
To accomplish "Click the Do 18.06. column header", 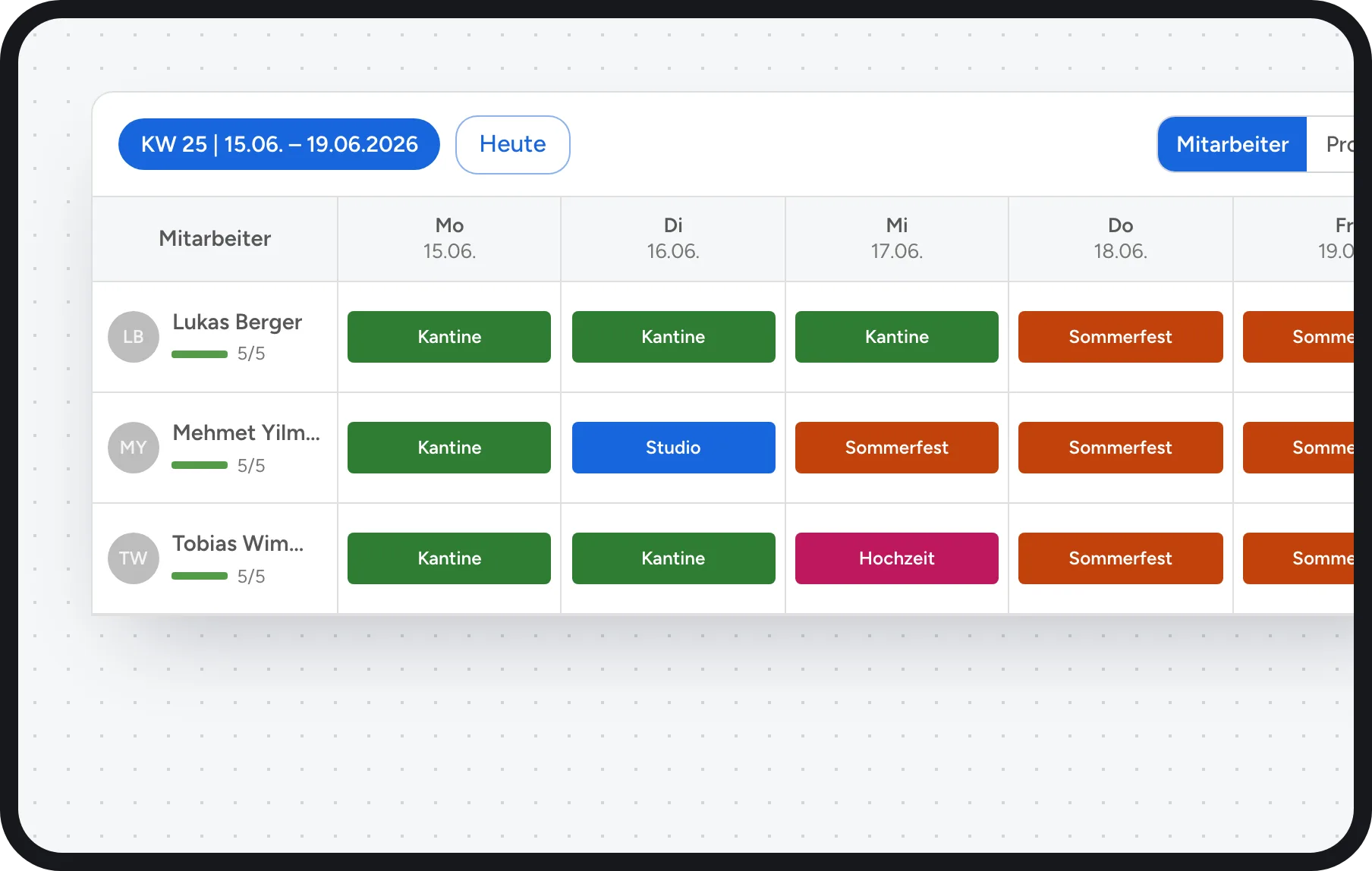I will pyautogui.click(x=1120, y=238).
